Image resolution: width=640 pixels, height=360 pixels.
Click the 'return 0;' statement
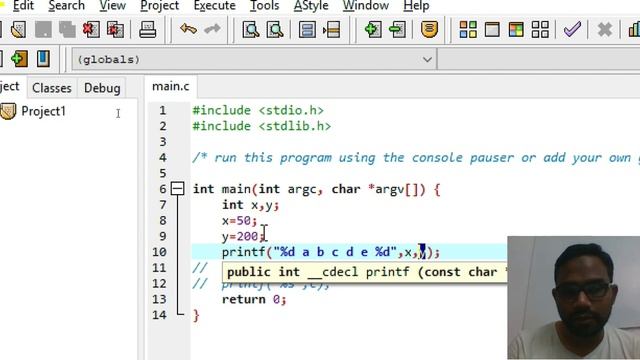(254, 299)
